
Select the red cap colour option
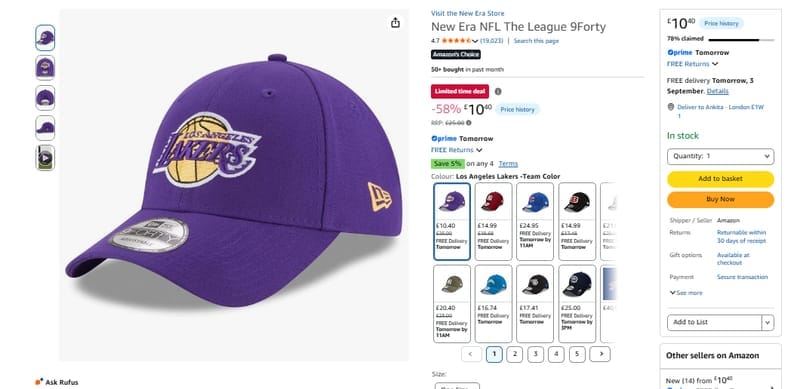(493, 222)
